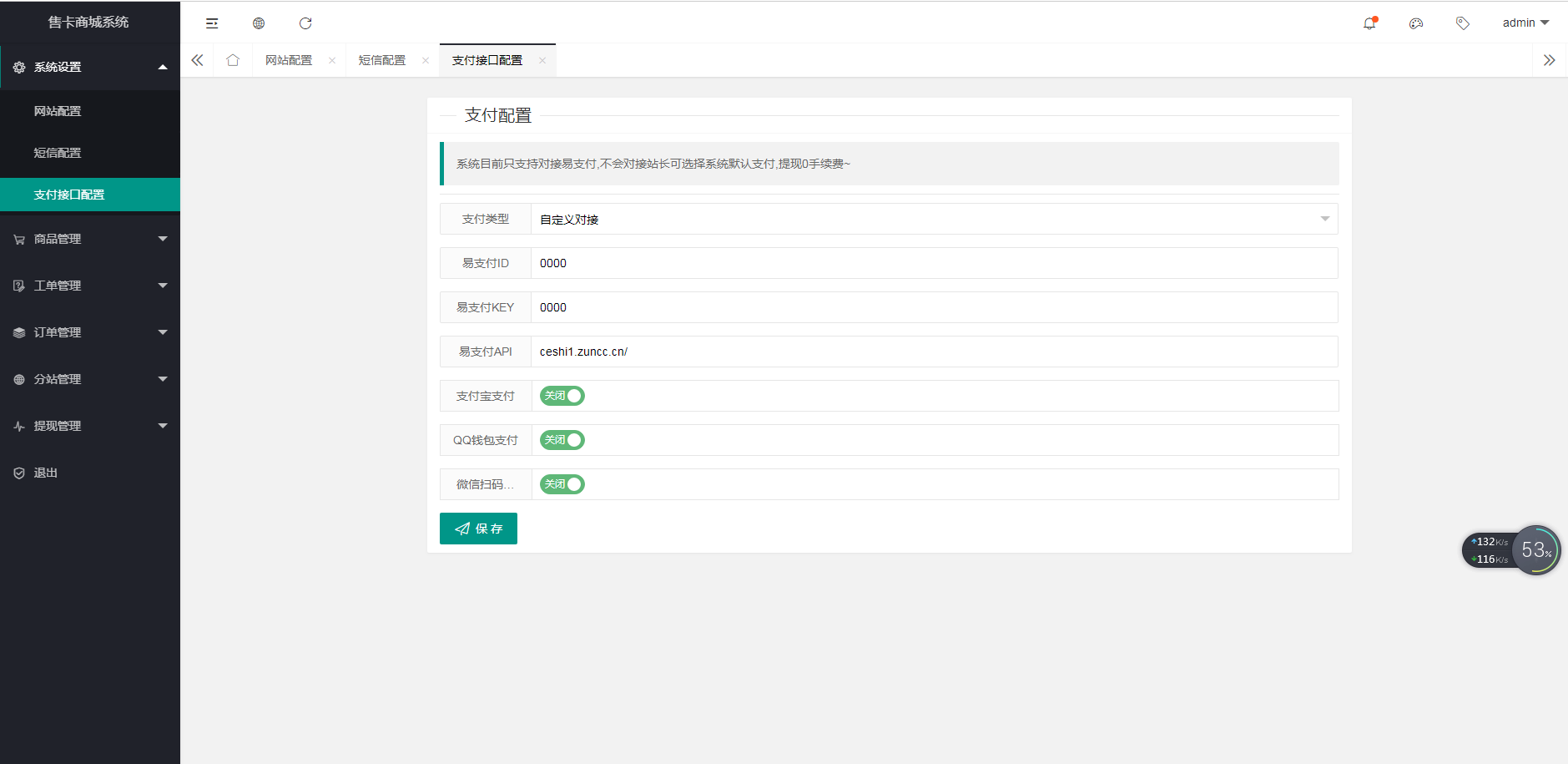The image size is (1568, 764).
Task: Click the 易支付ID label
Action: [486, 263]
